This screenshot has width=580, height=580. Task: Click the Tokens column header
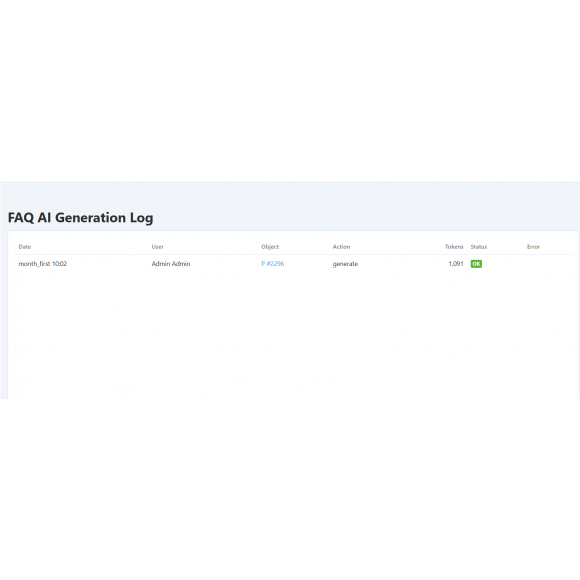point(454,247)
